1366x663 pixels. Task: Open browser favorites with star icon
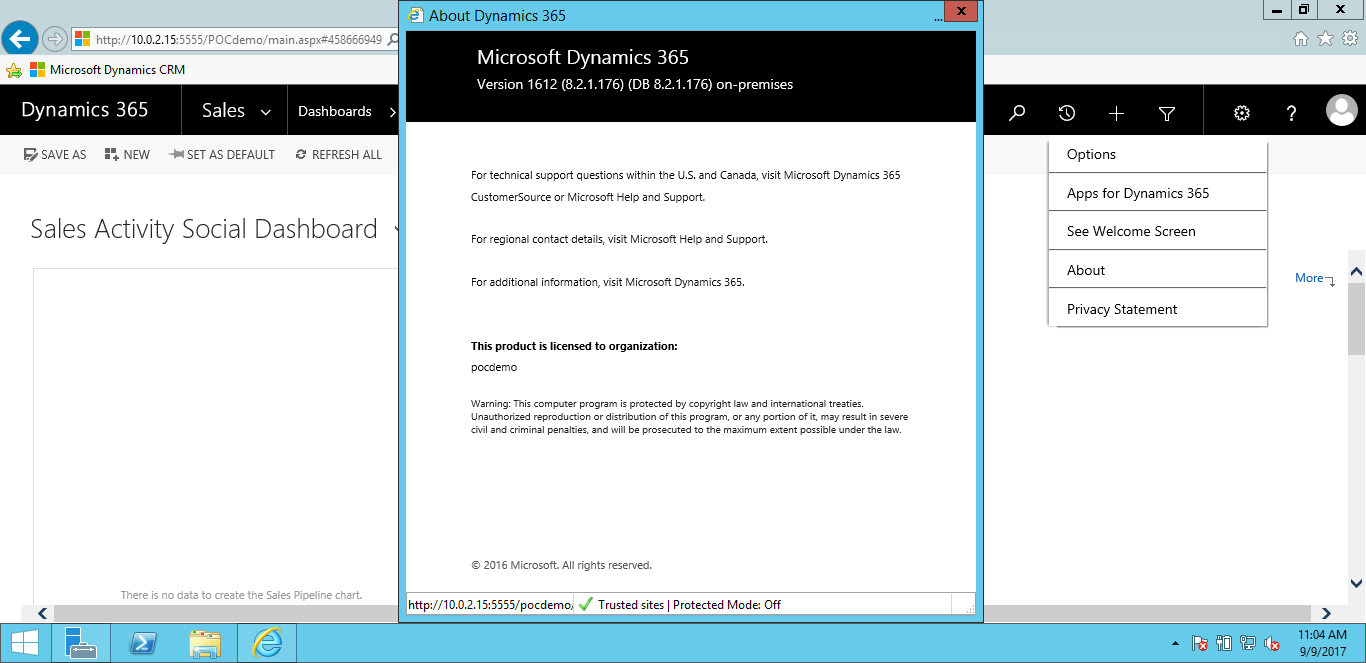pos(1325,37)
